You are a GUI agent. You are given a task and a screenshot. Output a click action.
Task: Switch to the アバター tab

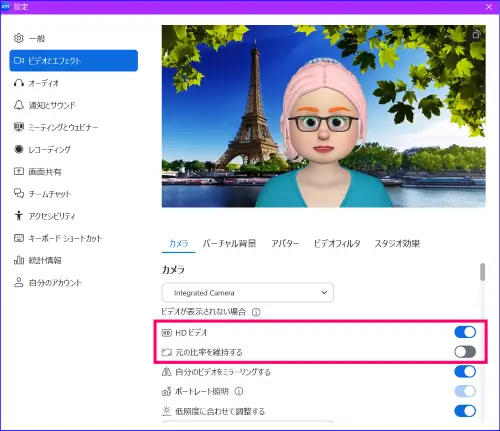pyautogui.click(x=285, y=244)
